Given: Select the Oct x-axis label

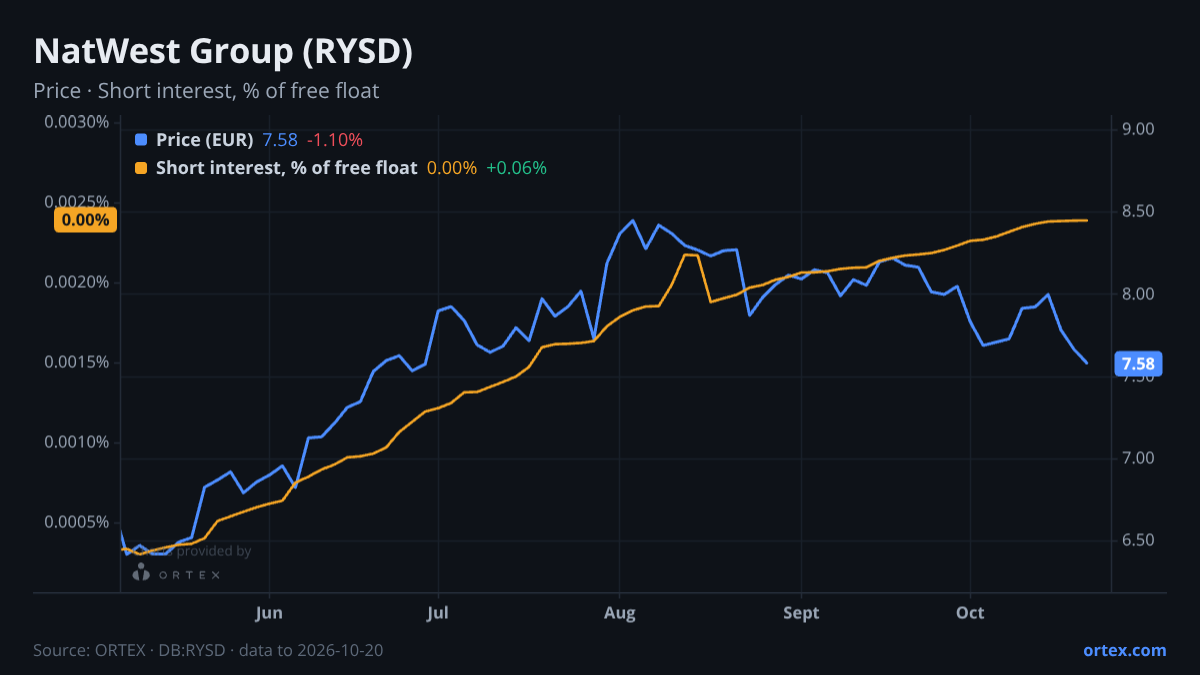Looking at the screenshot, I should [x=970, y=612].
